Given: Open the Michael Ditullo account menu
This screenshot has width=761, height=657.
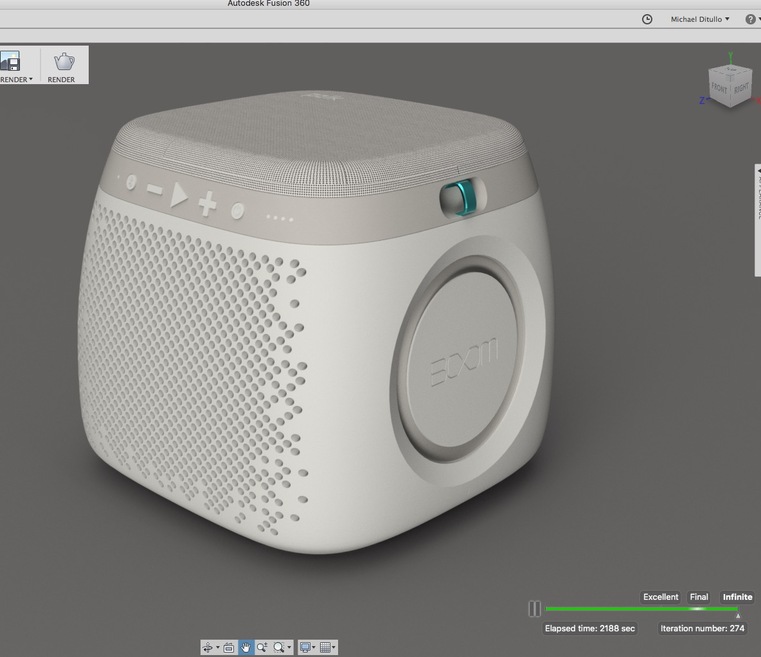Looking at the screenshot, I should 700,19.
